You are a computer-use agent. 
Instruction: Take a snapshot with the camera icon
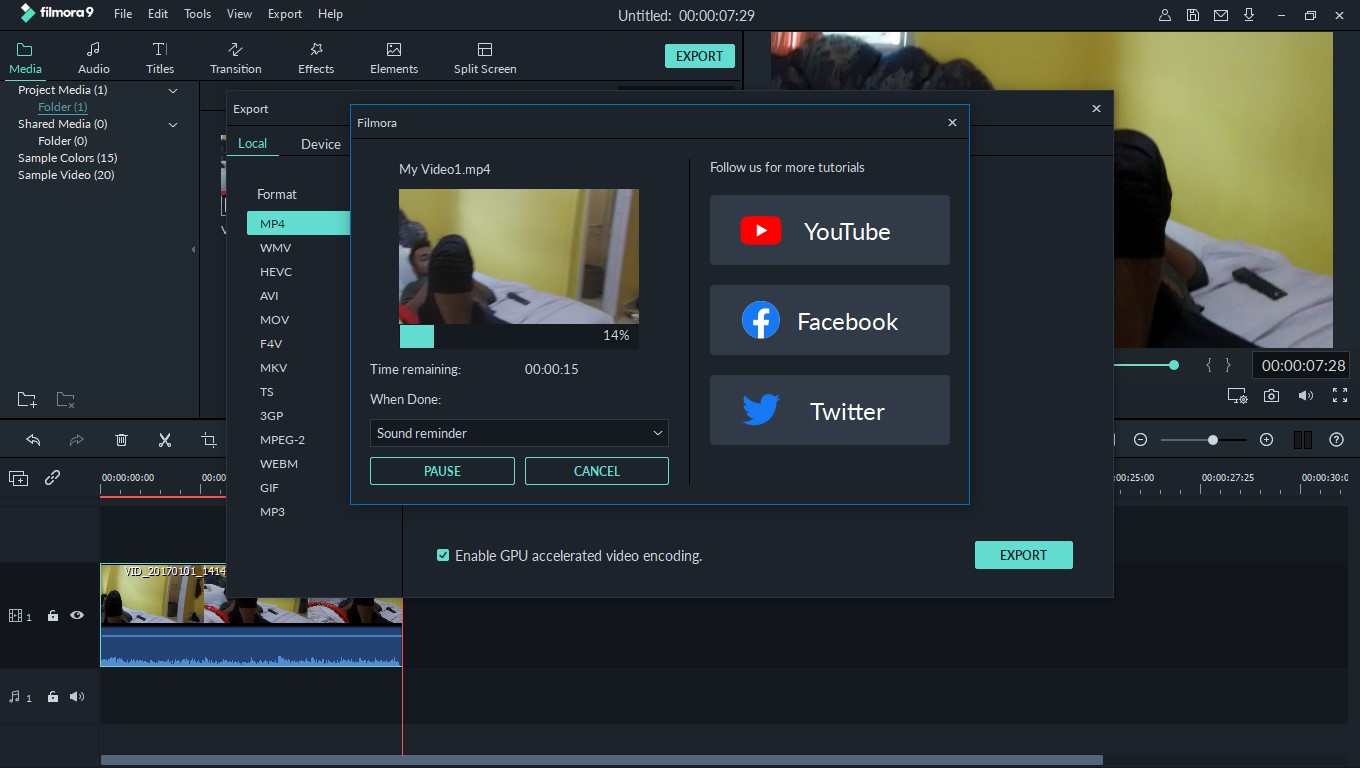(x=1271, y=396)
